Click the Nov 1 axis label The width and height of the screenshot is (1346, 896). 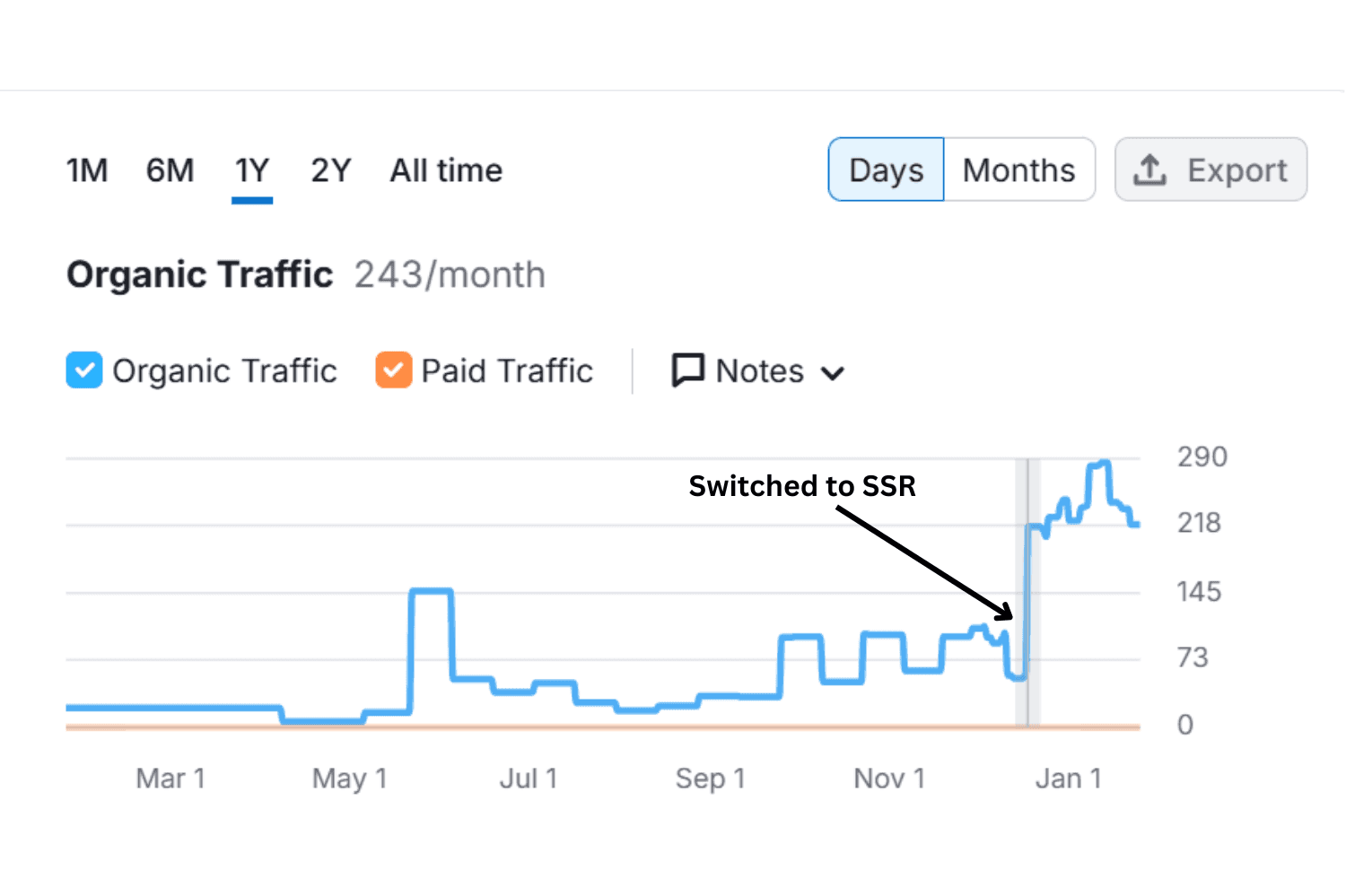(889, 779)
